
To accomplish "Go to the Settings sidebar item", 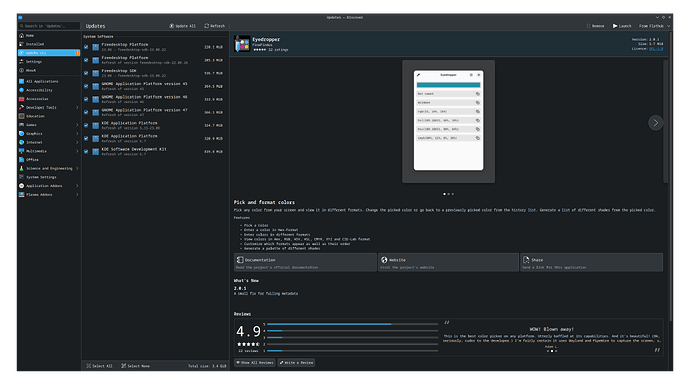I will (49, 62).
